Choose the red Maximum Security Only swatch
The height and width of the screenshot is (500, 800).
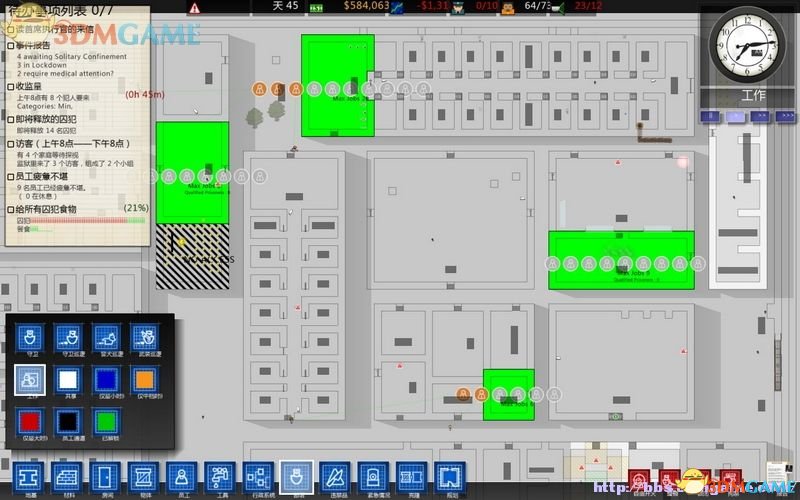30,421
